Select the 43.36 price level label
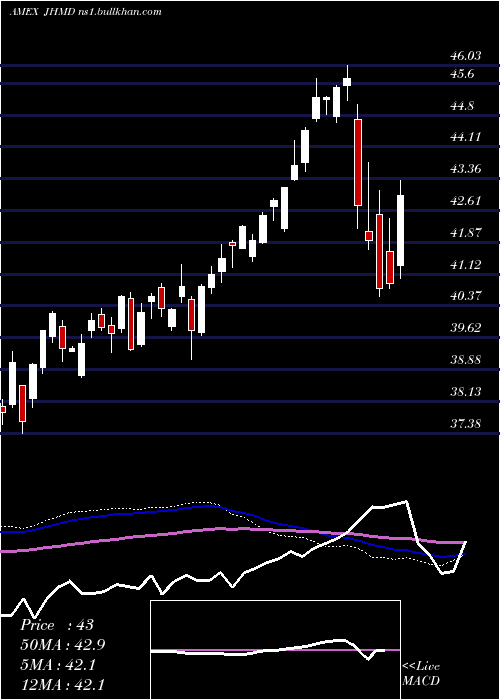Image resolution: width=500 pixels, height=700 pixels. point(466,169)
